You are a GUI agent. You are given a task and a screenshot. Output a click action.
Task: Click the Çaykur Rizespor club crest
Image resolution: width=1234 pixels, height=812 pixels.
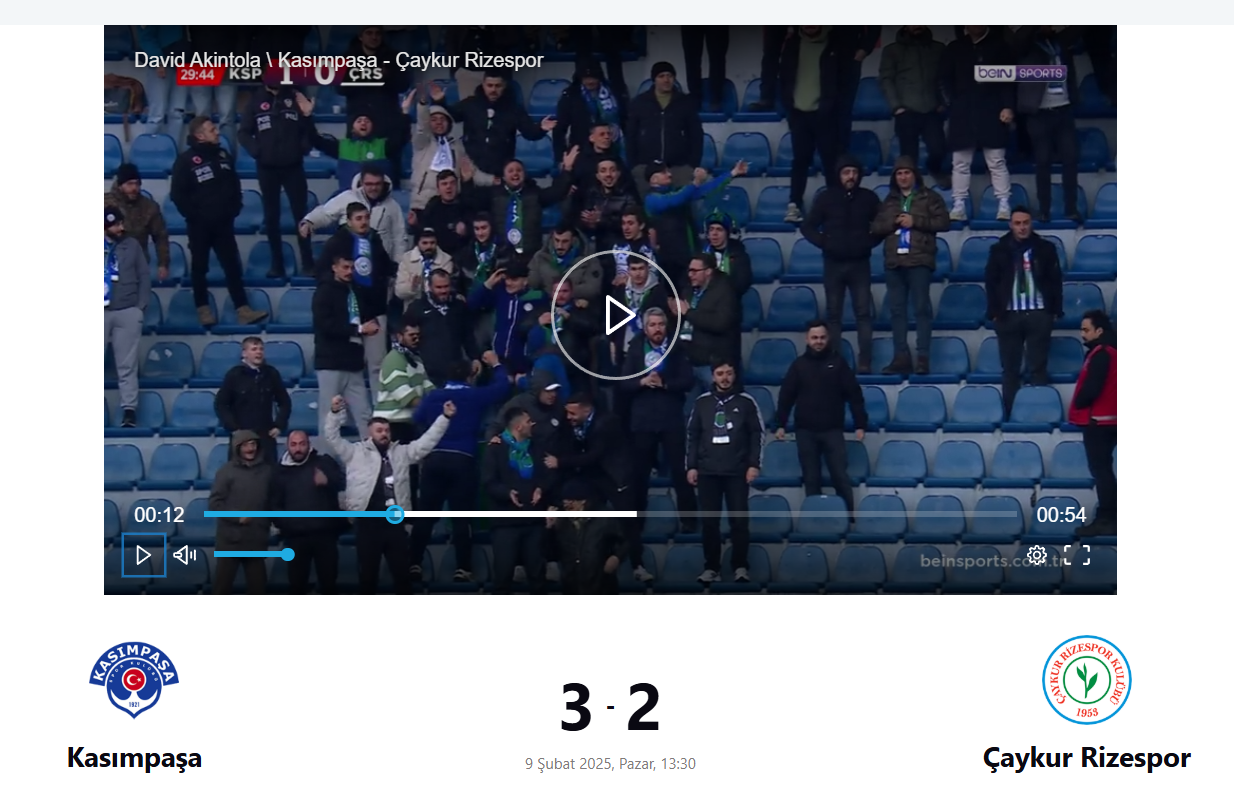click(x=1086, y=680)
